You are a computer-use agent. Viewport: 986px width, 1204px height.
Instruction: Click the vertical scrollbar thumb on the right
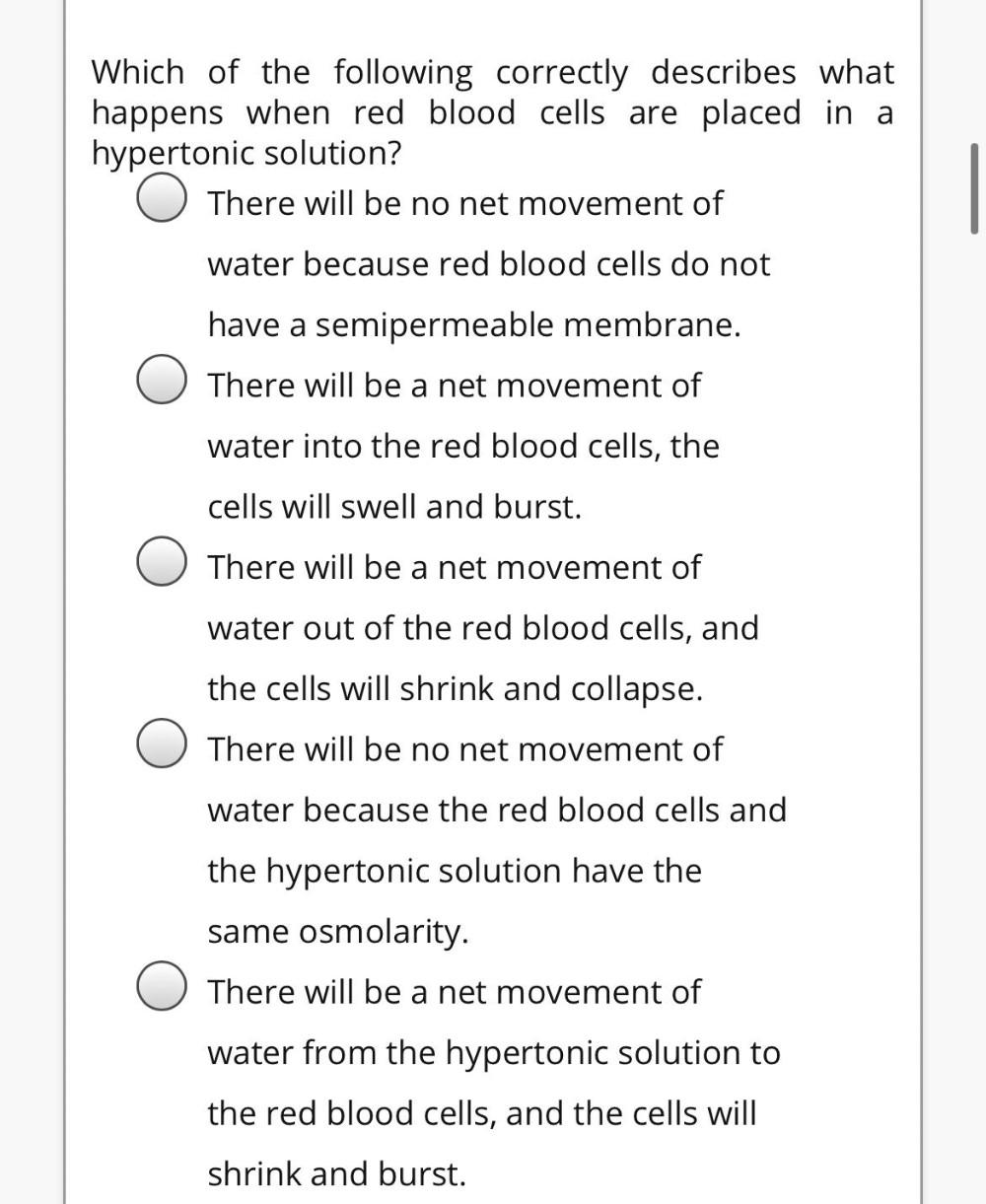coord(974,188)
